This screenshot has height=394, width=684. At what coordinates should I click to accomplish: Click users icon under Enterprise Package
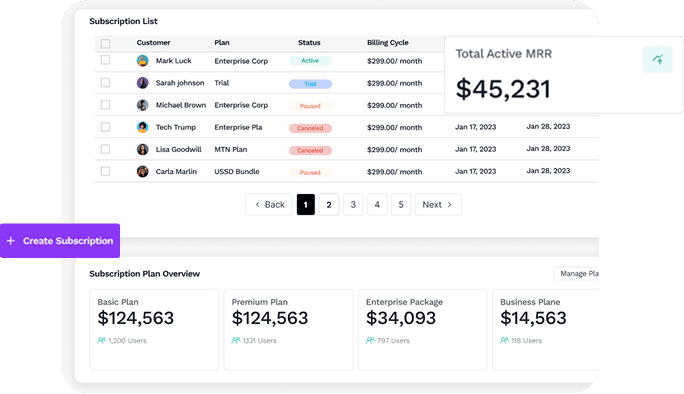(370, 340)
